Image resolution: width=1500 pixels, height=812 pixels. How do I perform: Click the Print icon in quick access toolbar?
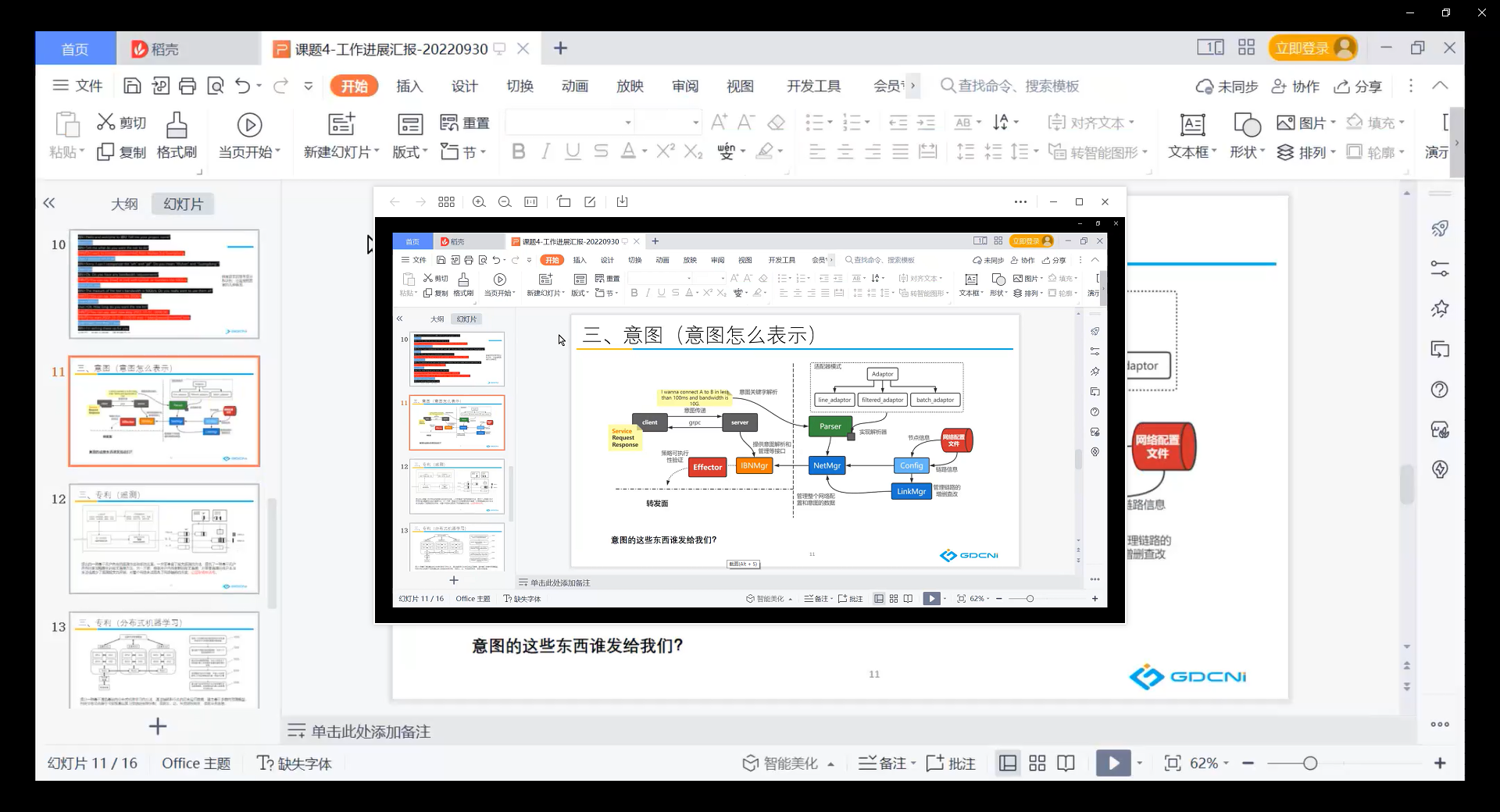(187, 86)
